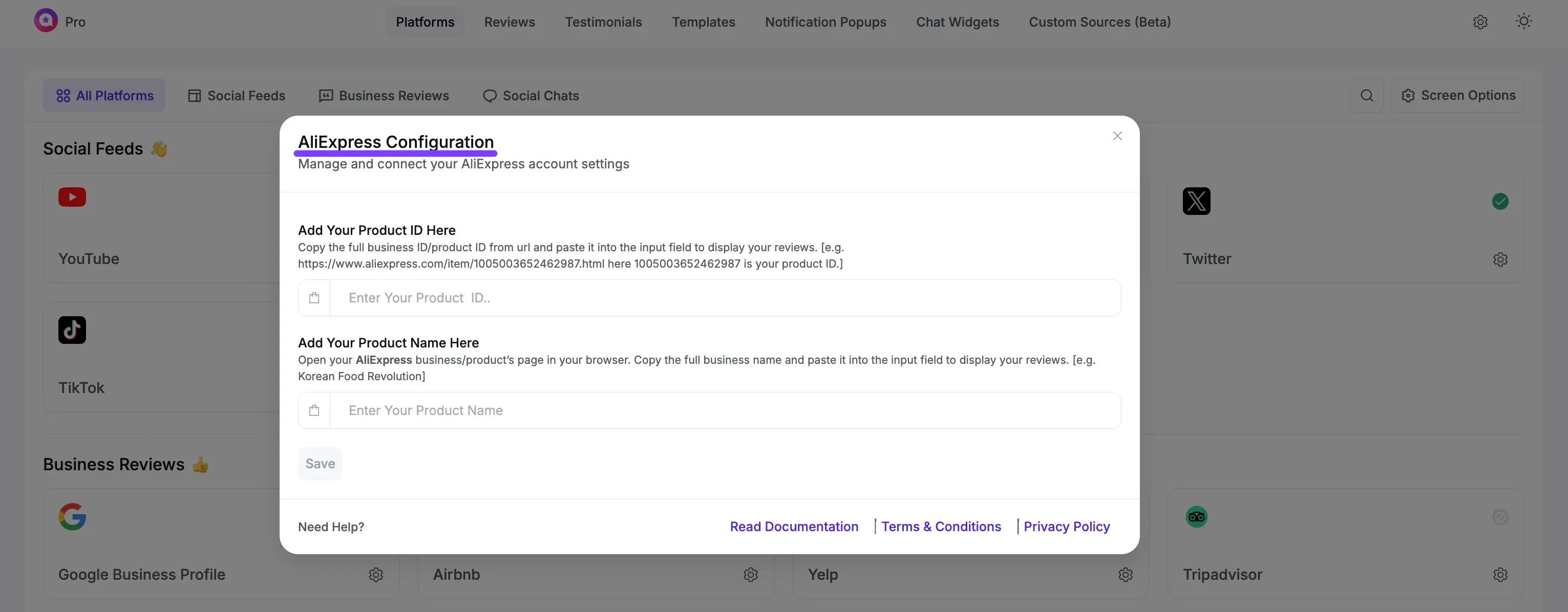Open settings via the top-right gear icon

(x=1480, y=22)
